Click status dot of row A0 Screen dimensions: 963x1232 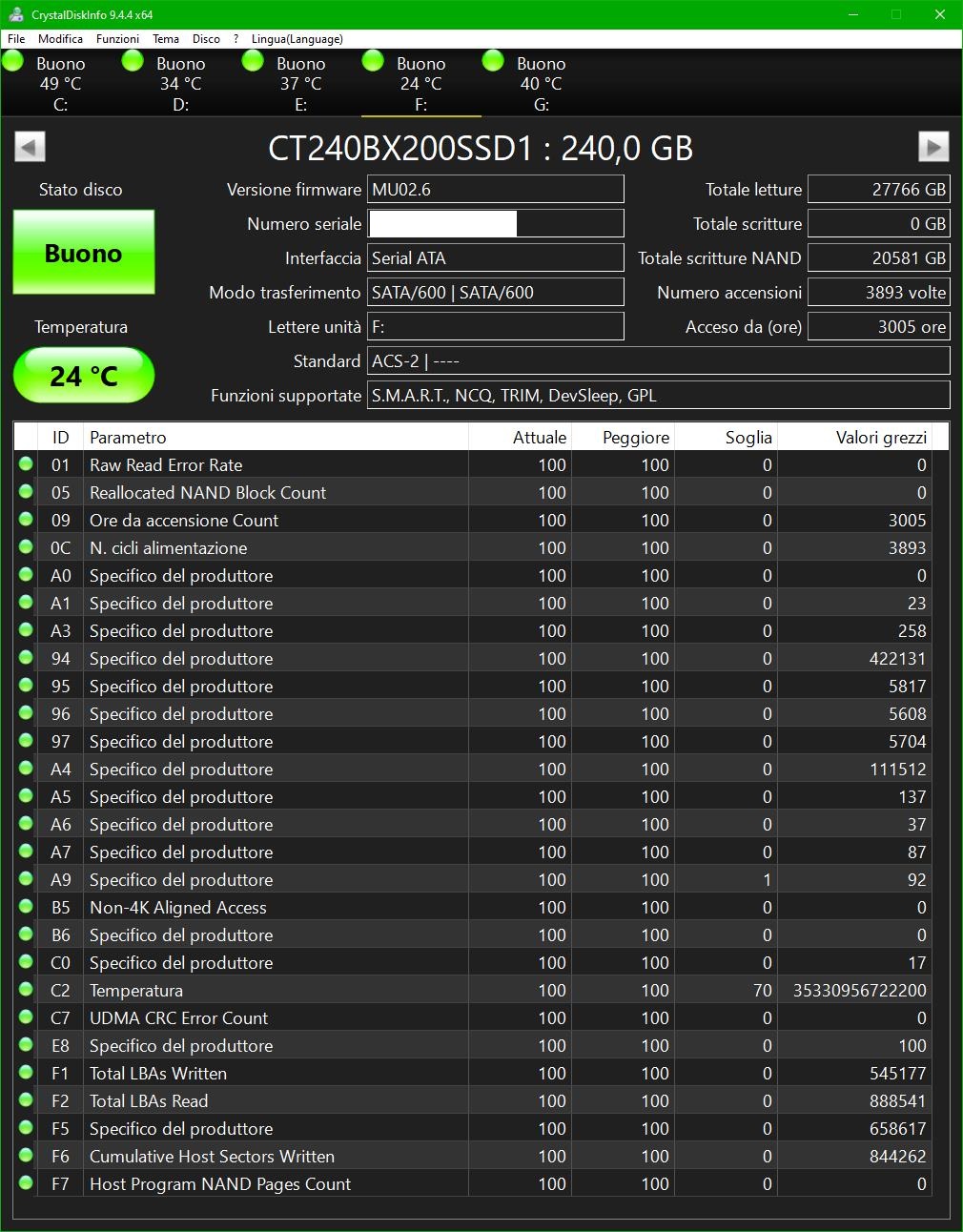(x=26, y=575)
